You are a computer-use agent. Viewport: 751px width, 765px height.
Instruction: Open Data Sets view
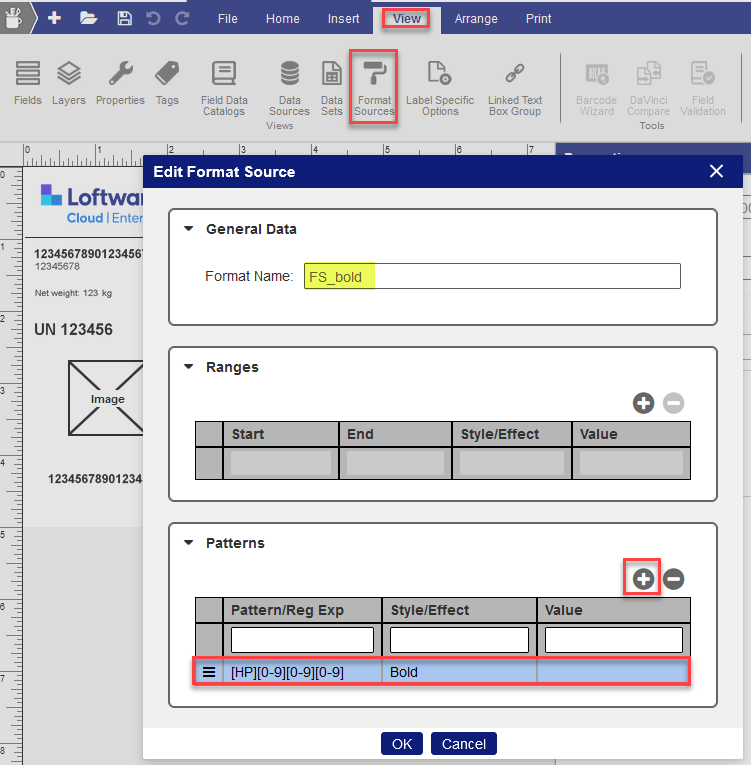point(331,75)
